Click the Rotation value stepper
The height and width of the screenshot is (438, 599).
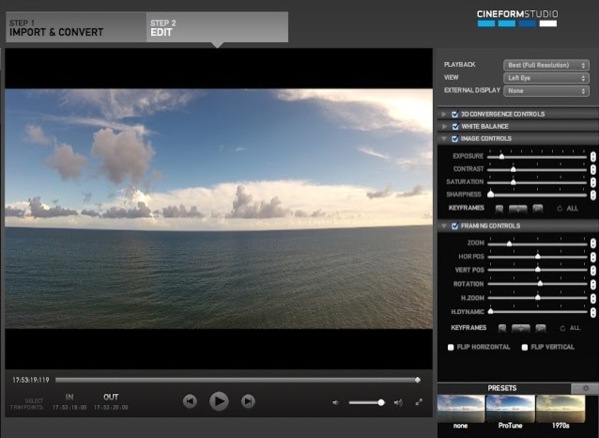(x=593, y=284)
